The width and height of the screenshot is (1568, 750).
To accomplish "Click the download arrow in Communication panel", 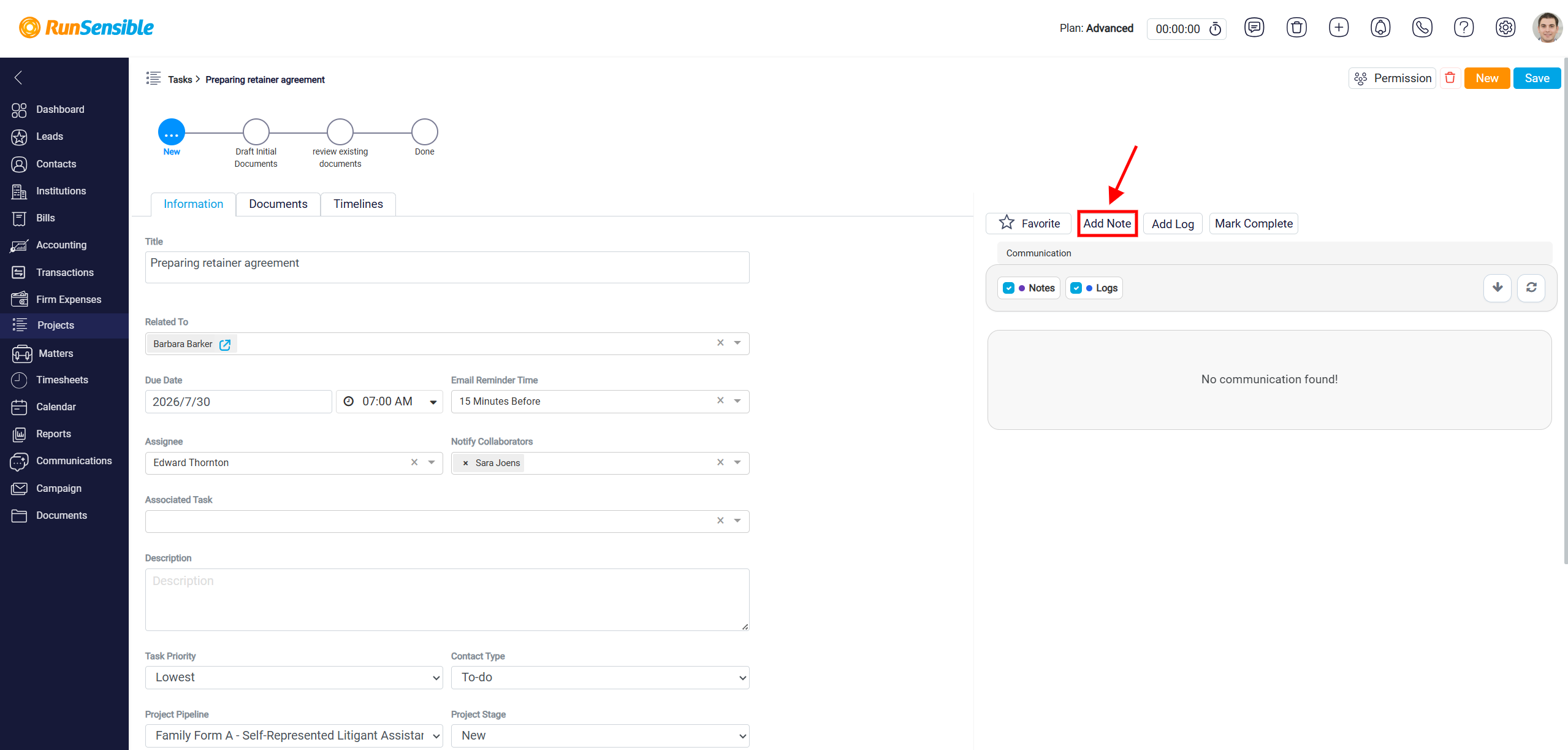I will coord(1498,288).
